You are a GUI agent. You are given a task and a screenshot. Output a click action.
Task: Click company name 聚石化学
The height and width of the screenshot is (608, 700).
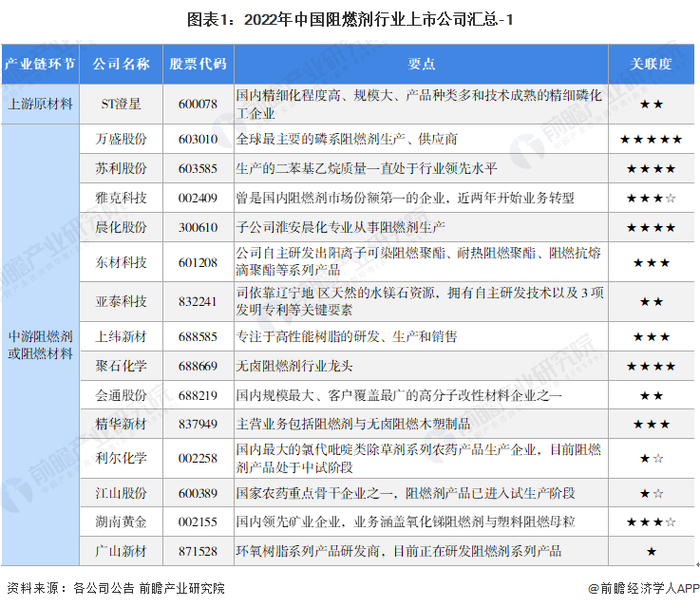(121, 366)
